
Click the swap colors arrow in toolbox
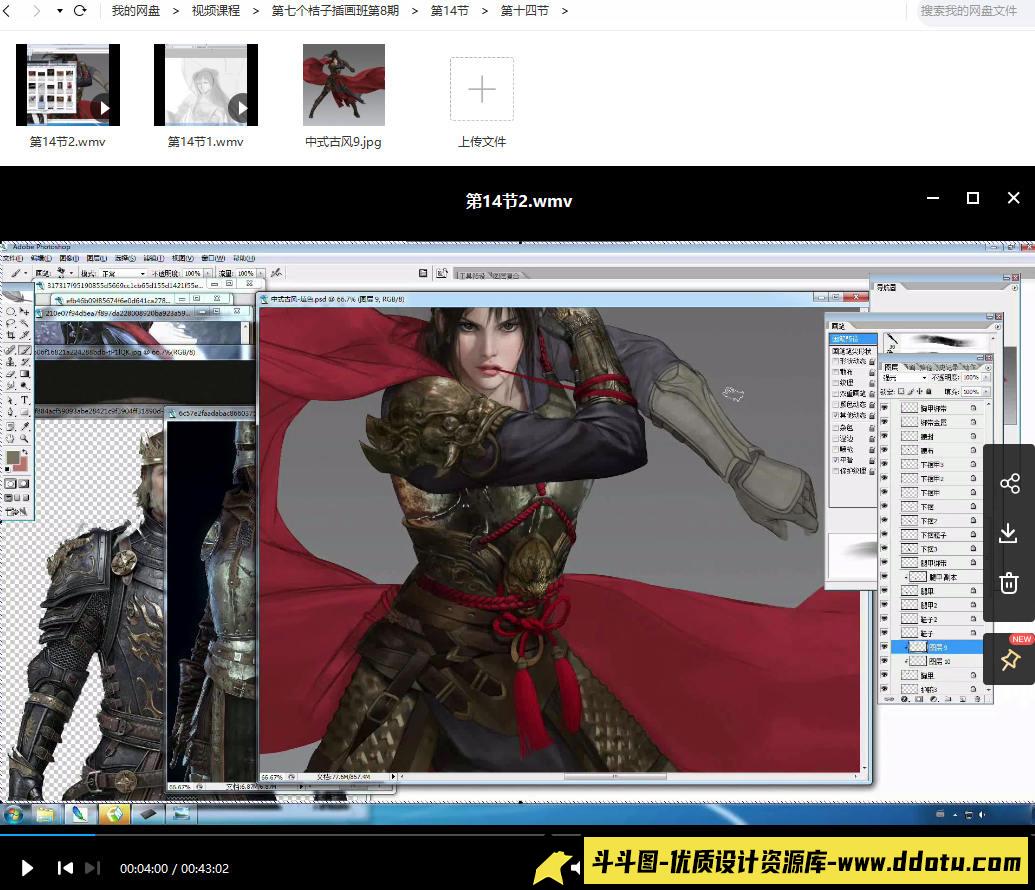coord(25,452)
